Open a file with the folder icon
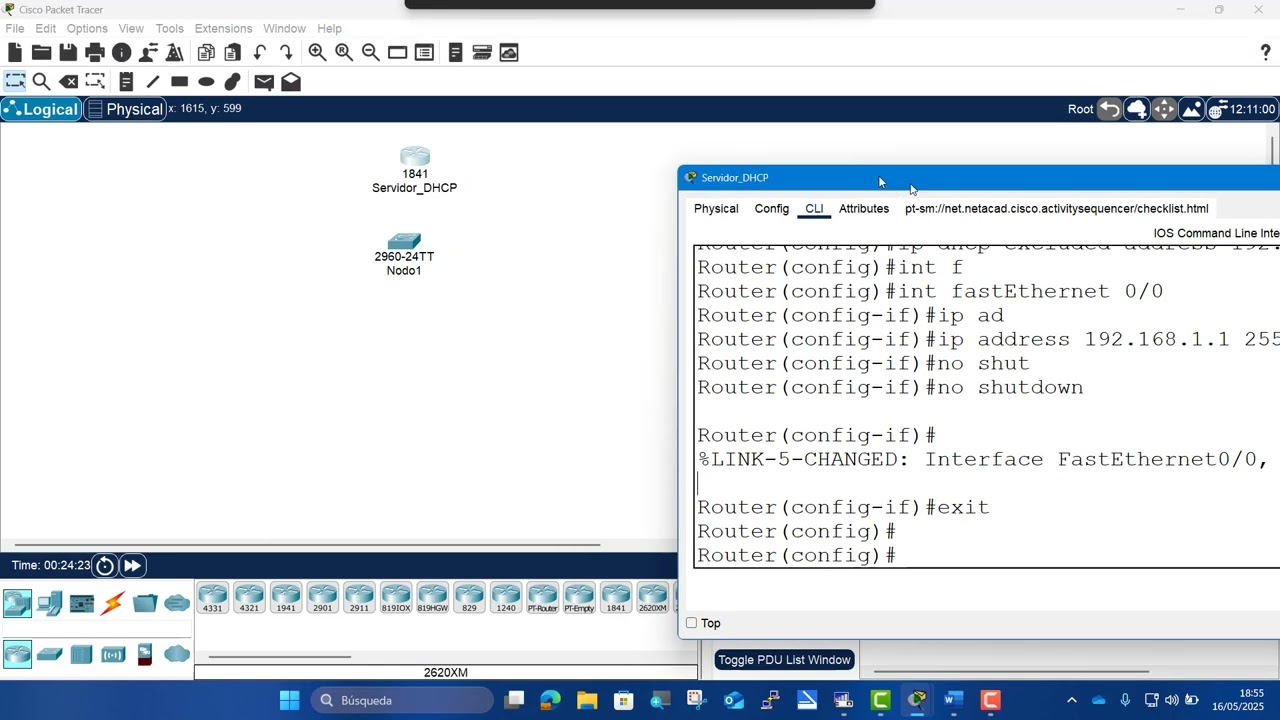Screen dimensions: 1280x720 point(41,53)
